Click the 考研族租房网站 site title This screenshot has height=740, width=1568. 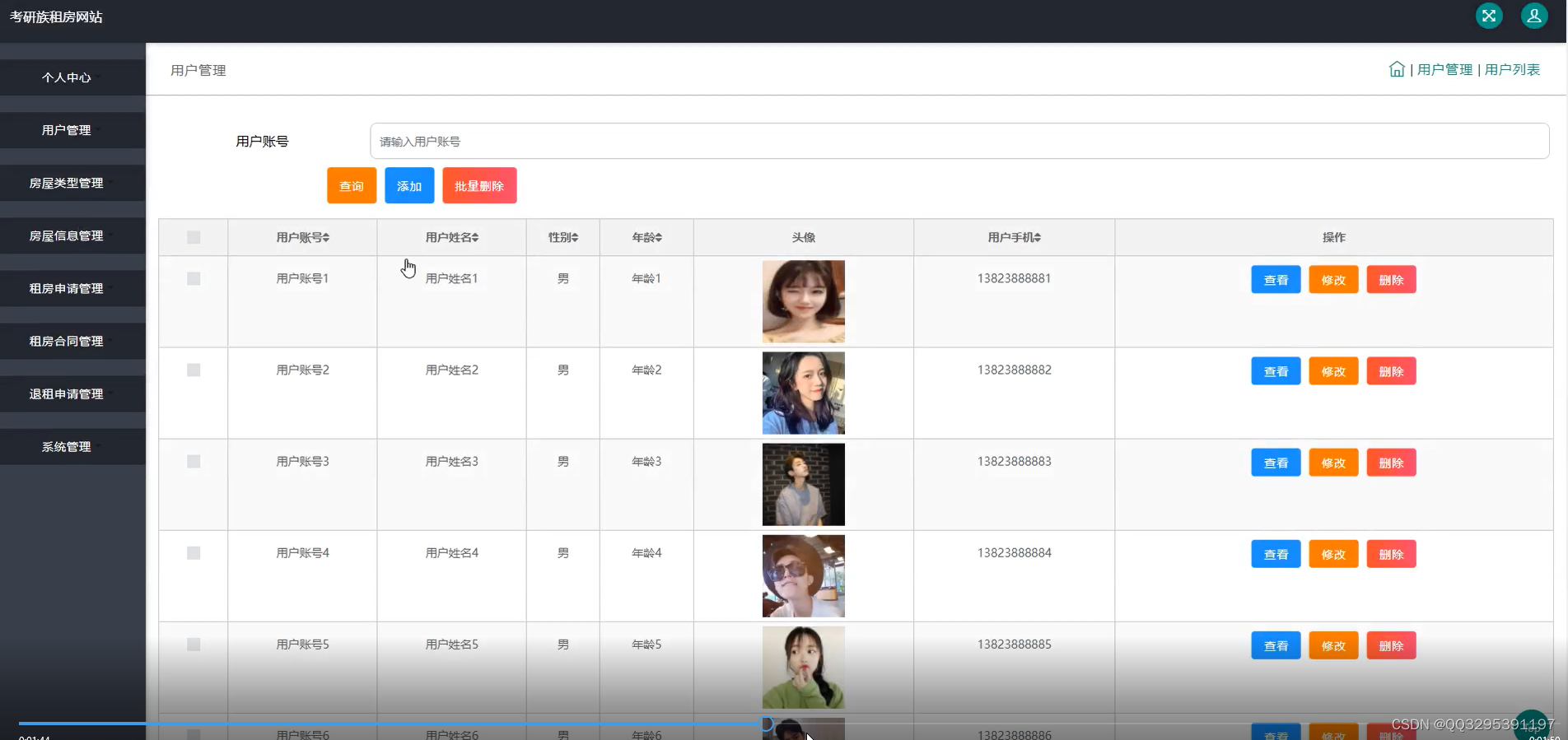pos(56,16)
